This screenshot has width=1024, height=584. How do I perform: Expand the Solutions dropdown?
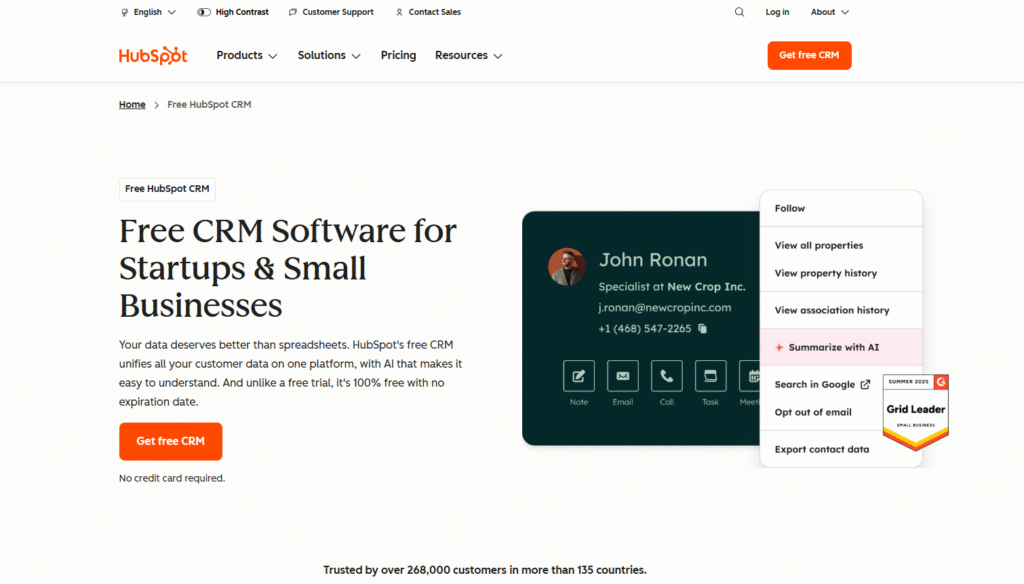pos(328,55)
